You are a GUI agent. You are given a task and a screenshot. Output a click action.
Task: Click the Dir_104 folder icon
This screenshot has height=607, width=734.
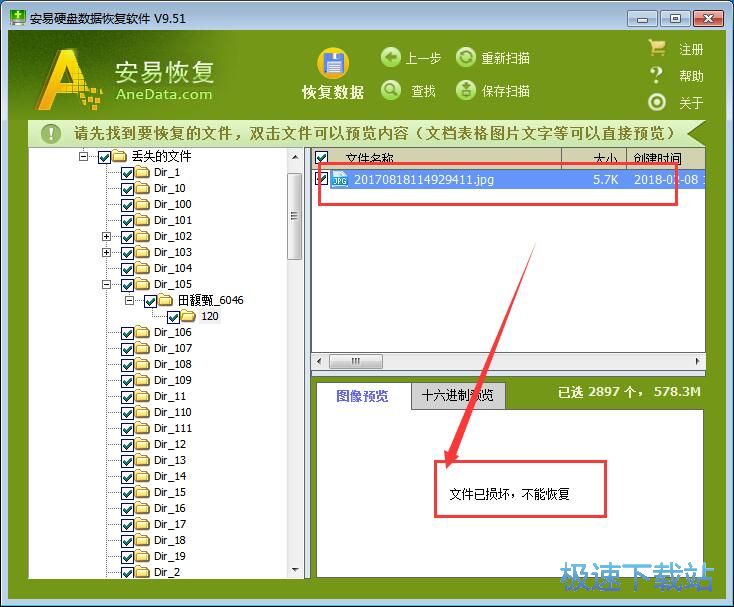[142, 269]
